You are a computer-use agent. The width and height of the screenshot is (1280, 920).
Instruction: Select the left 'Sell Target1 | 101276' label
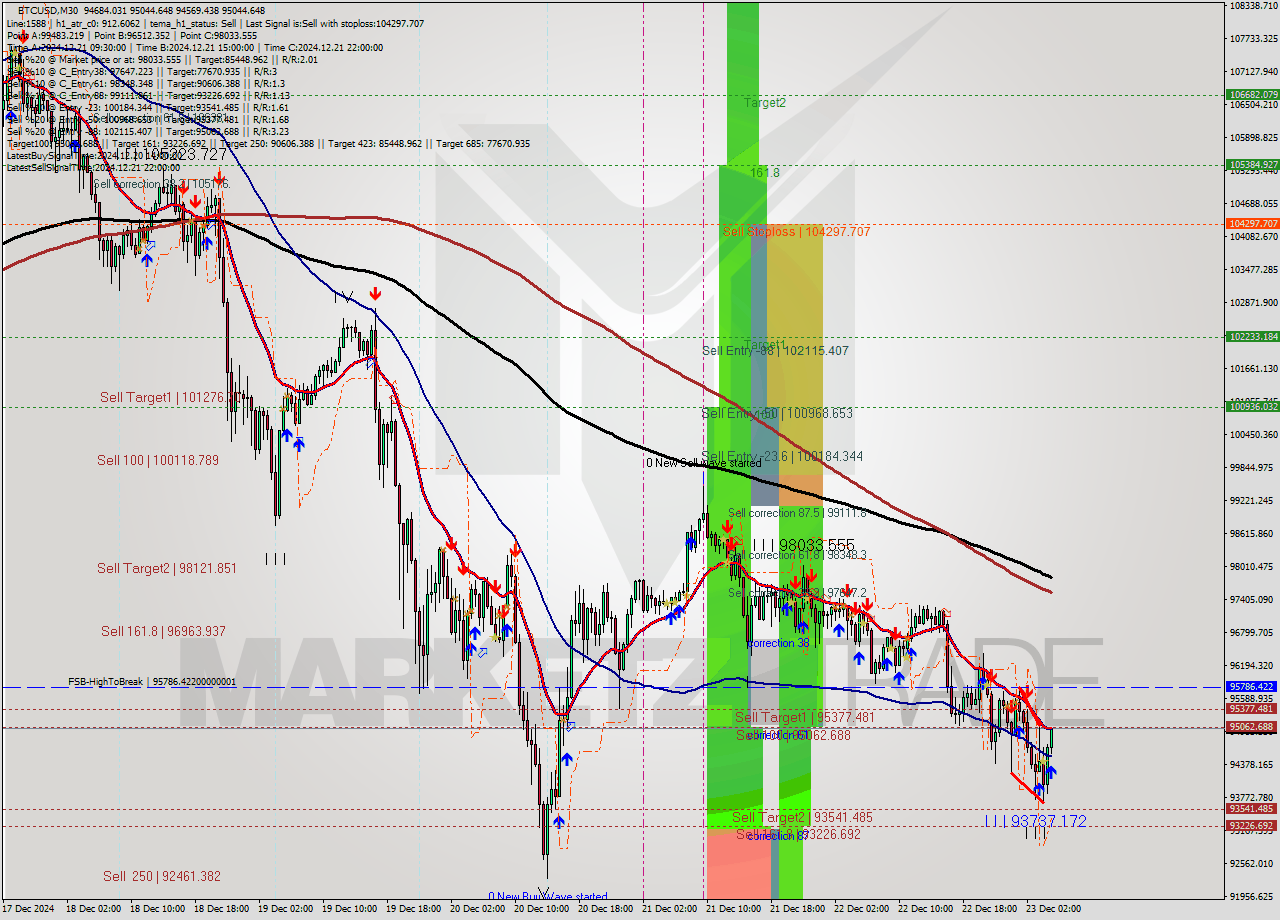pyautogui.click(x=166, y=397)
